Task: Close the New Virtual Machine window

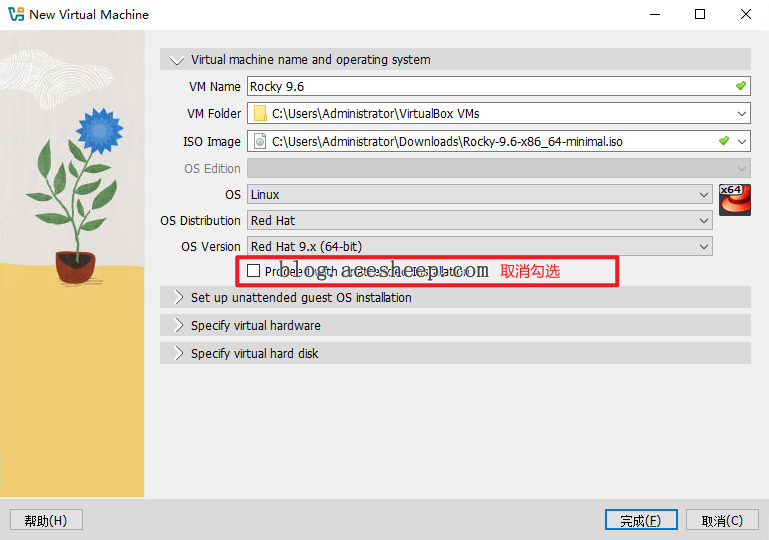Action: coord(745,14)
